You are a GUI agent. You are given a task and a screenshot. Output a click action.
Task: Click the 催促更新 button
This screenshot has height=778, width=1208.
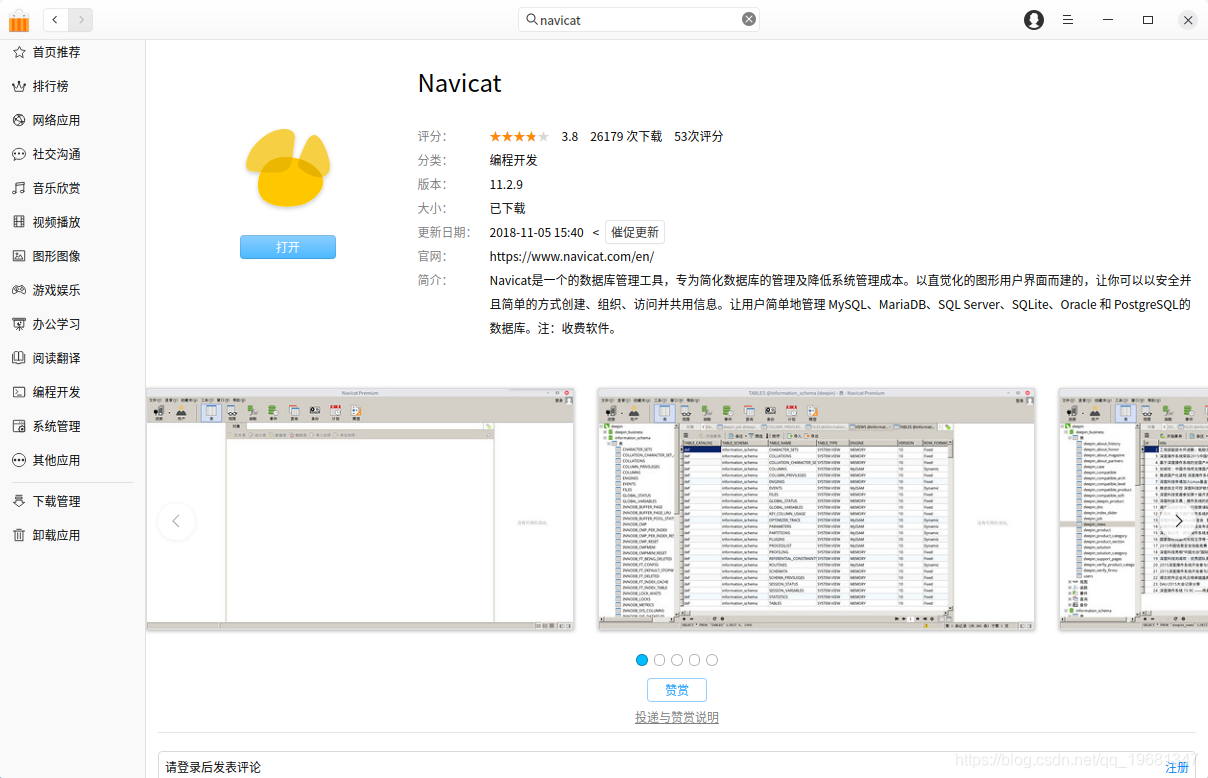(x=635, y=232)
